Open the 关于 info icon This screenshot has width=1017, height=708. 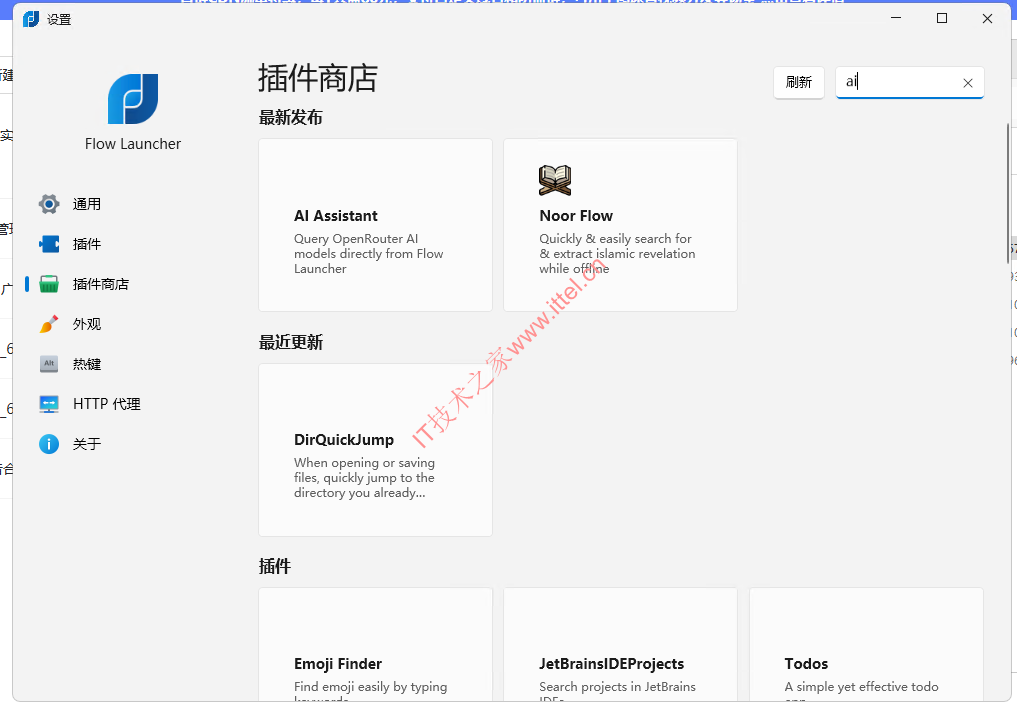click(x=49, y=444)
